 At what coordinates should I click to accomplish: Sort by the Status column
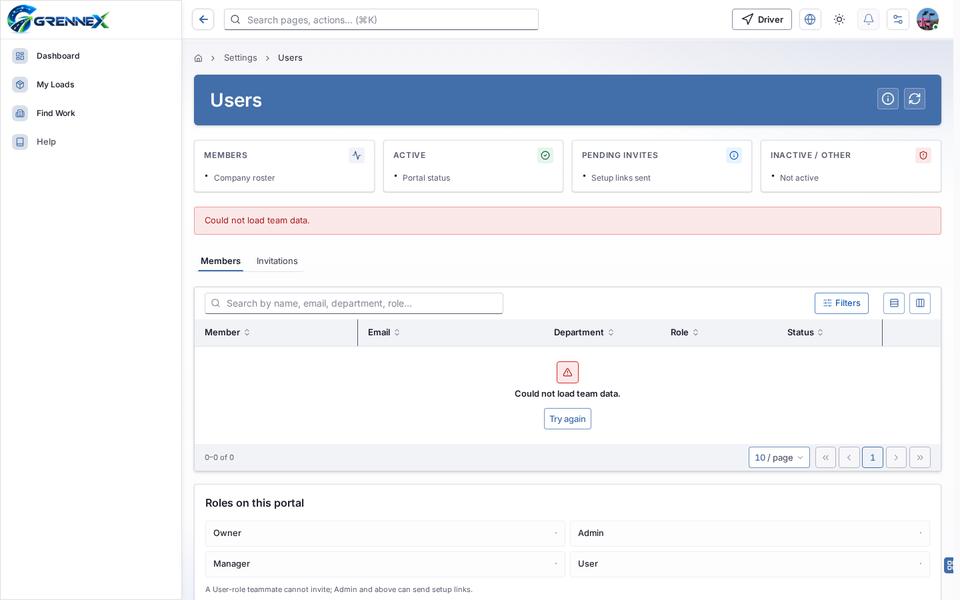pos(805,332)
